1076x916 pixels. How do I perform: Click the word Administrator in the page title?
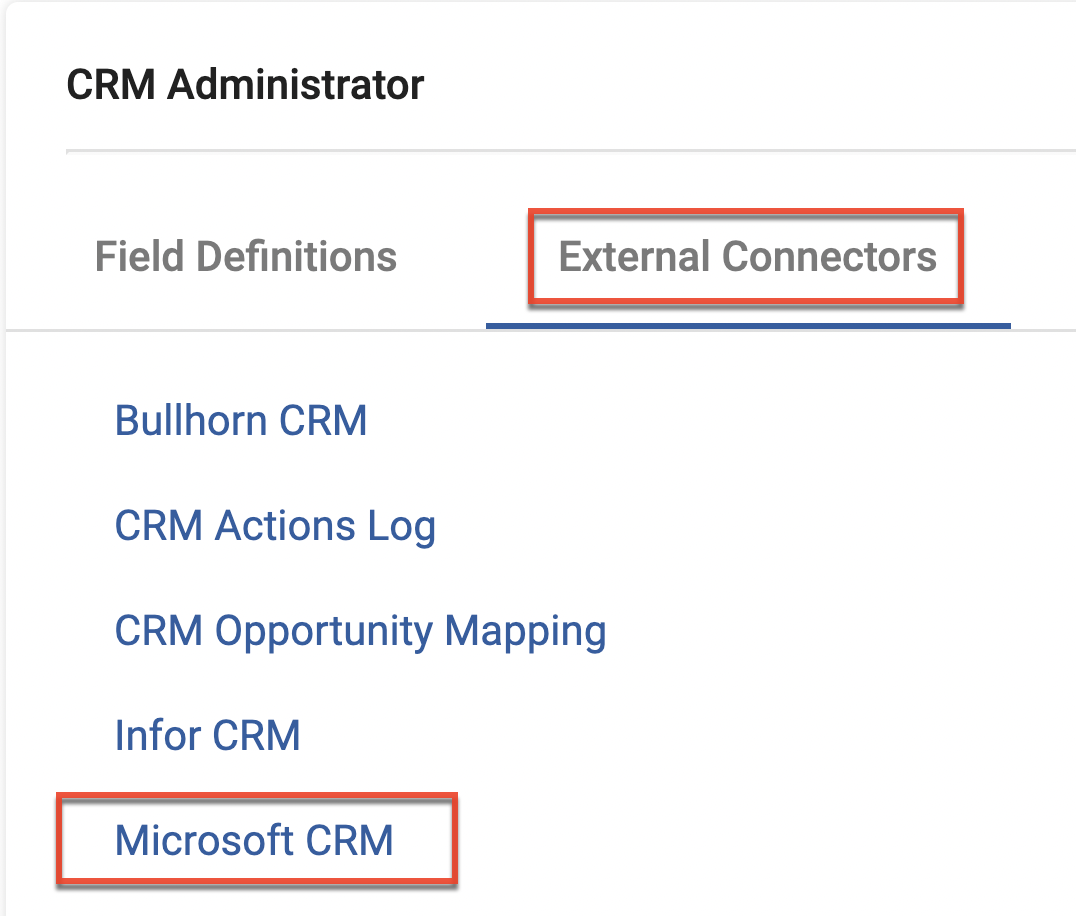click(x=296, y=85)
